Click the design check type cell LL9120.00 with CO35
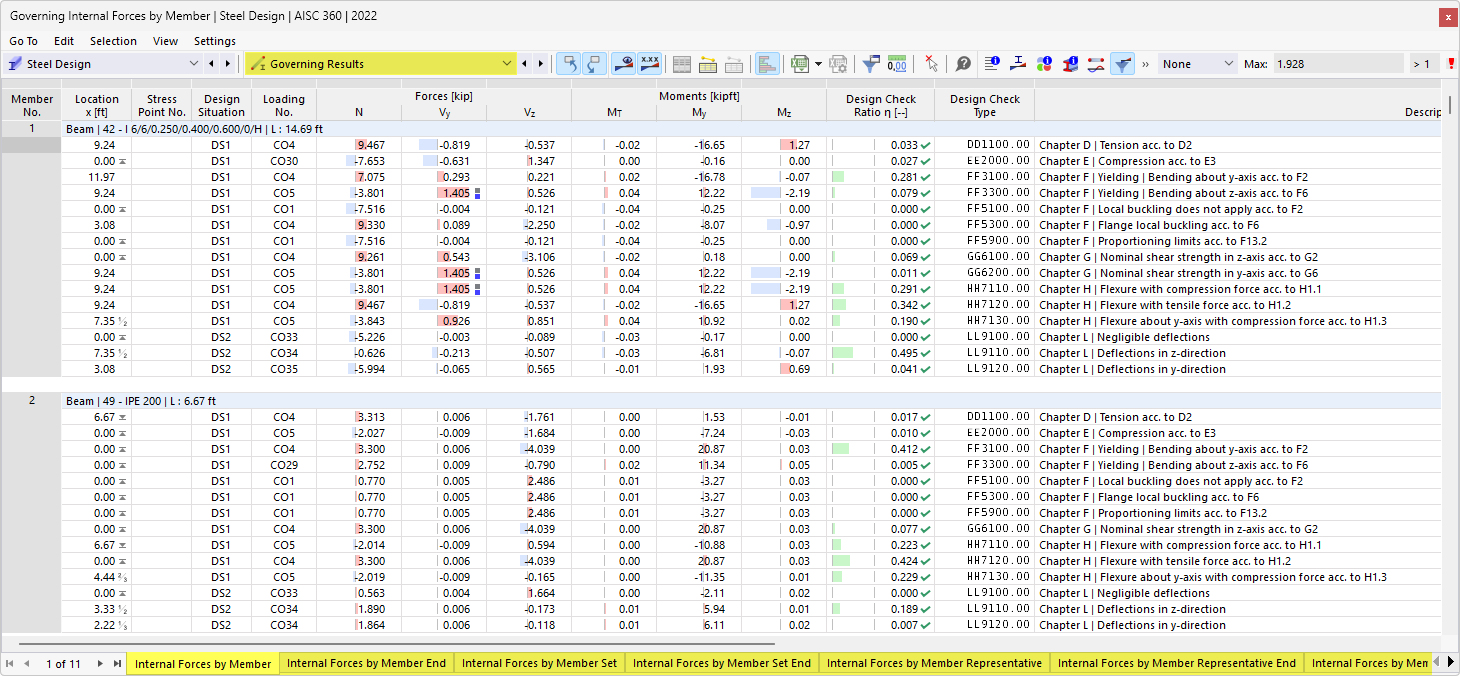 tap(985, 369)
